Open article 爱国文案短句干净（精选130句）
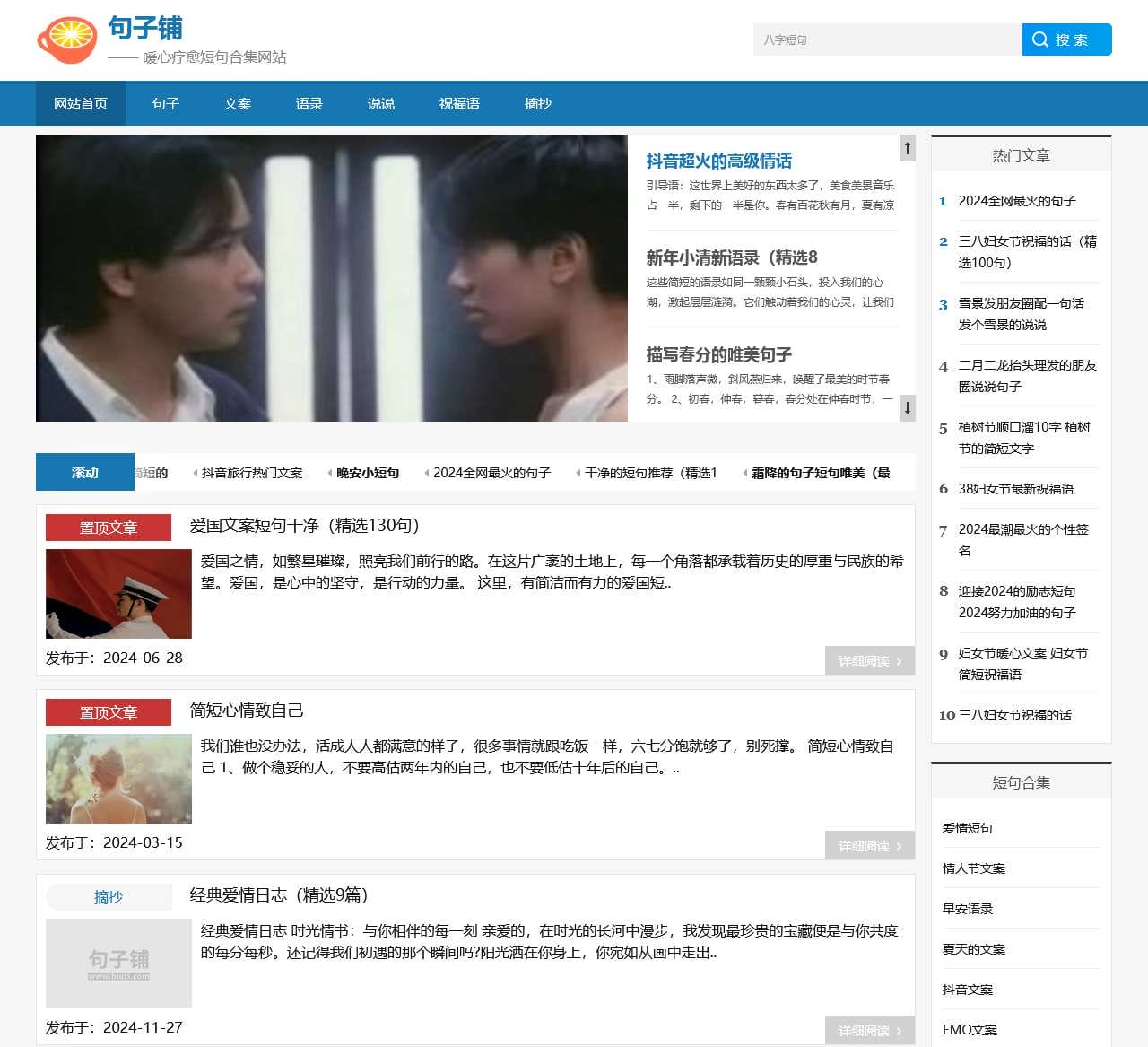1148x1047 pixels. click(x=305, y=526)
